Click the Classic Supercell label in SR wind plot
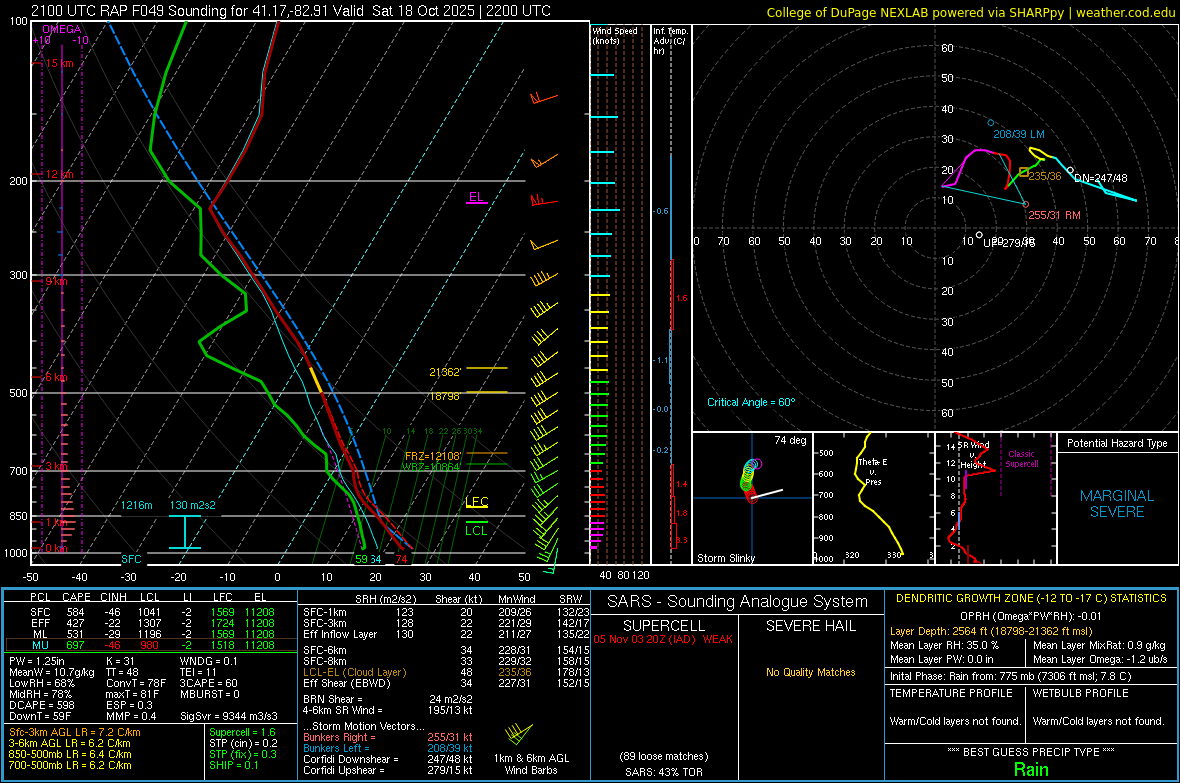 1021,459
